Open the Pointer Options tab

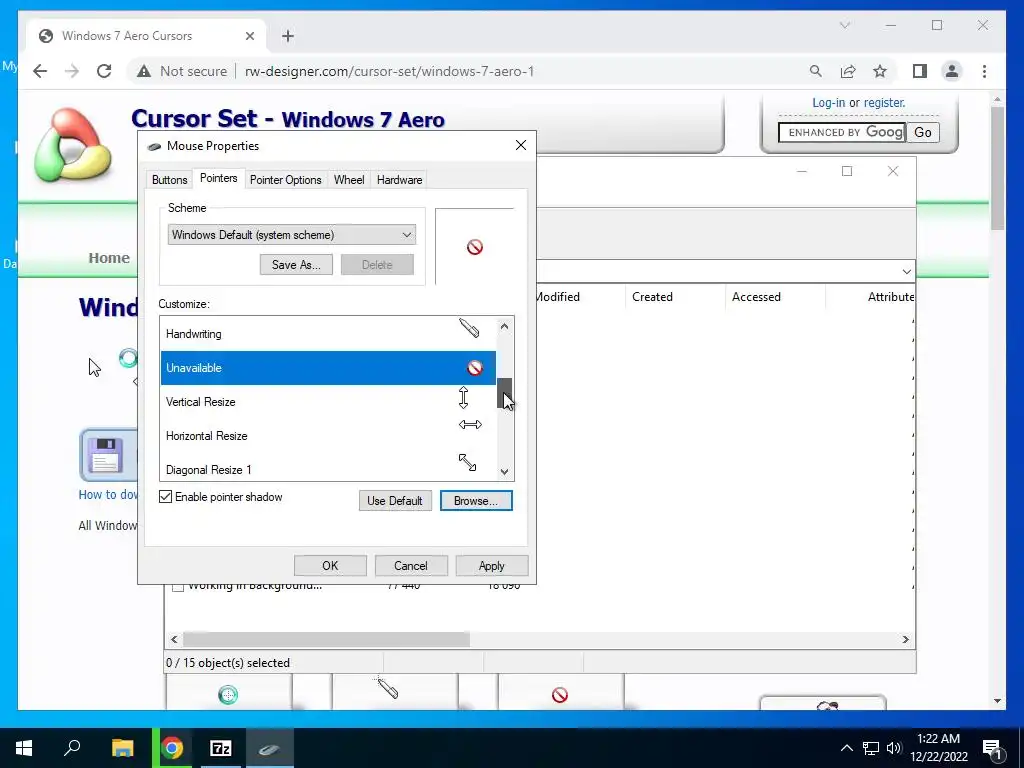tap(285, 180)
